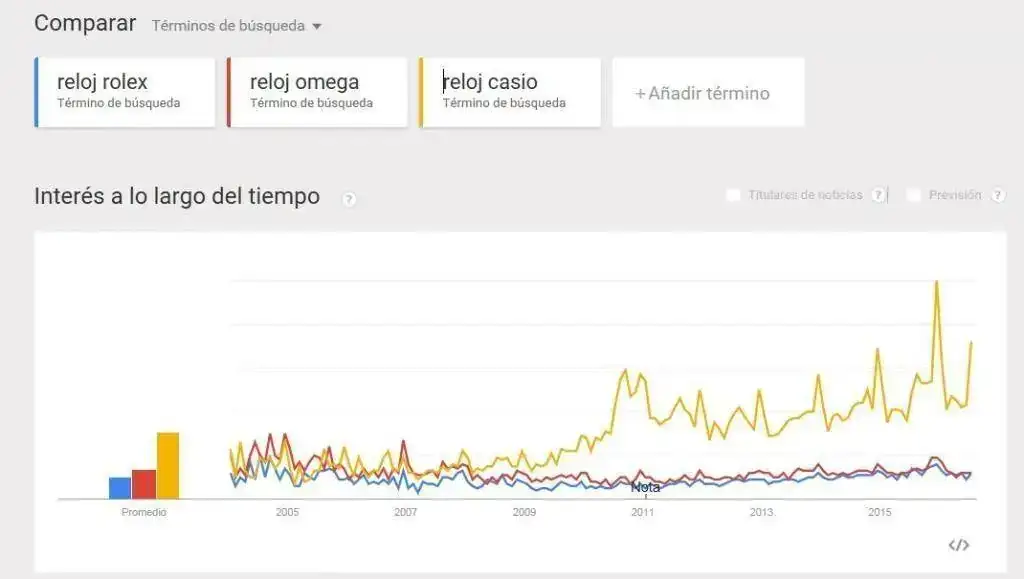1024x579 pixels.
Task: Click the red average bar for reloj omega
Action: tap(144, 484)
